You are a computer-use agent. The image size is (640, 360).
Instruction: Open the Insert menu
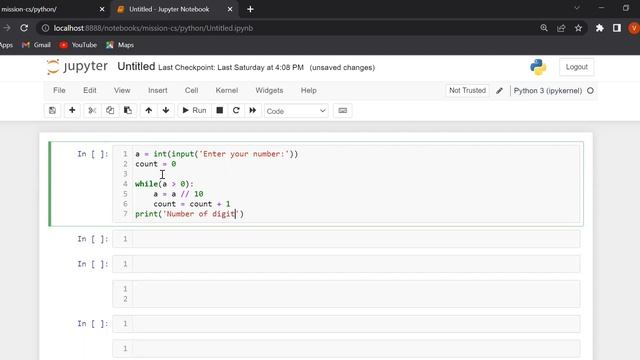pyautogui.click(x=158, y=90)
